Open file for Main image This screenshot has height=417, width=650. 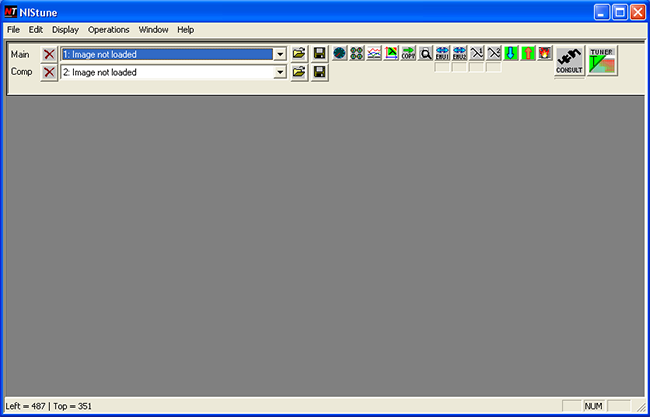(299, 53)
